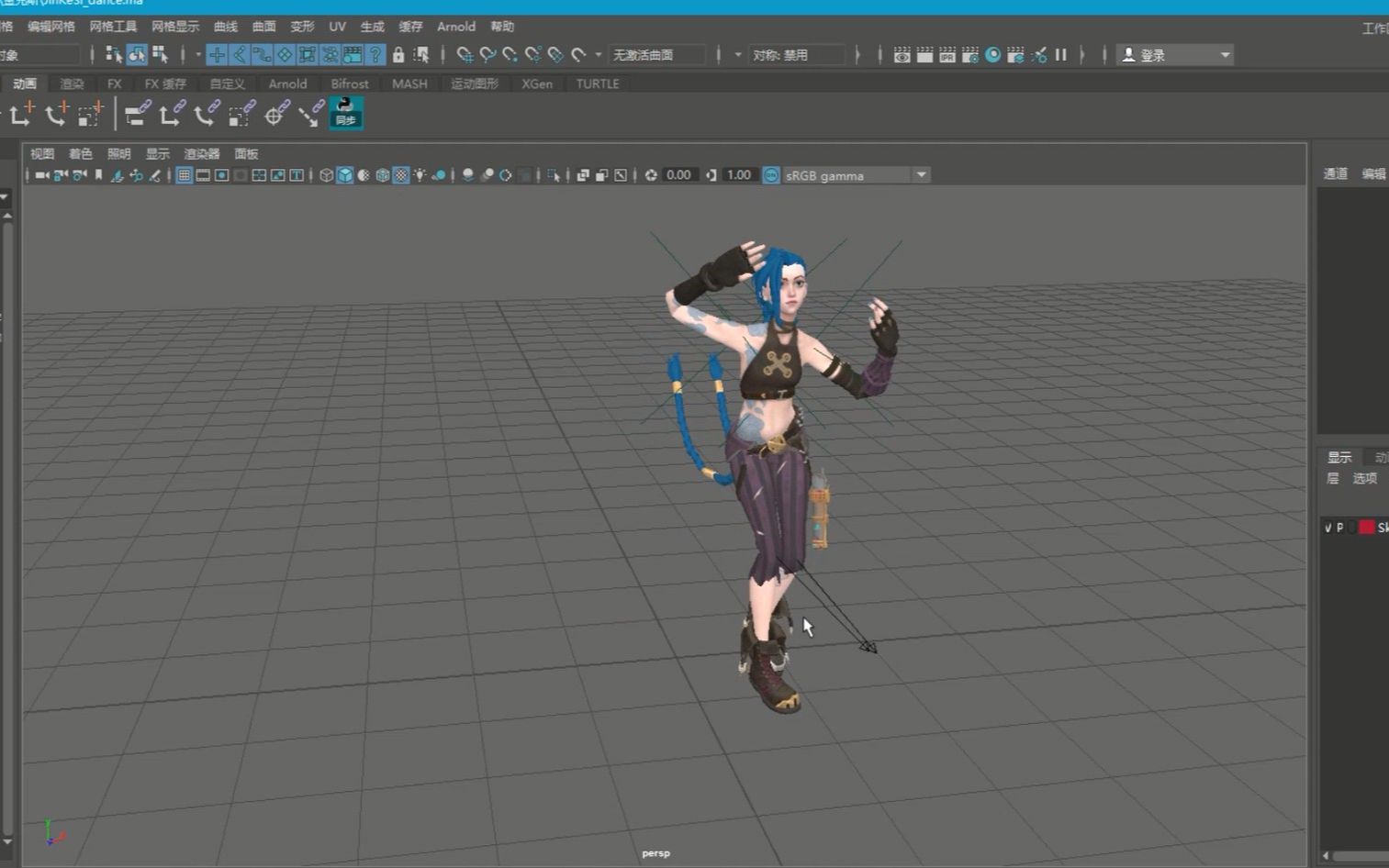Switch to the MASH shelf tab
The height and width of the screenshot is (868, 1389).
click(x=409, y=83)
